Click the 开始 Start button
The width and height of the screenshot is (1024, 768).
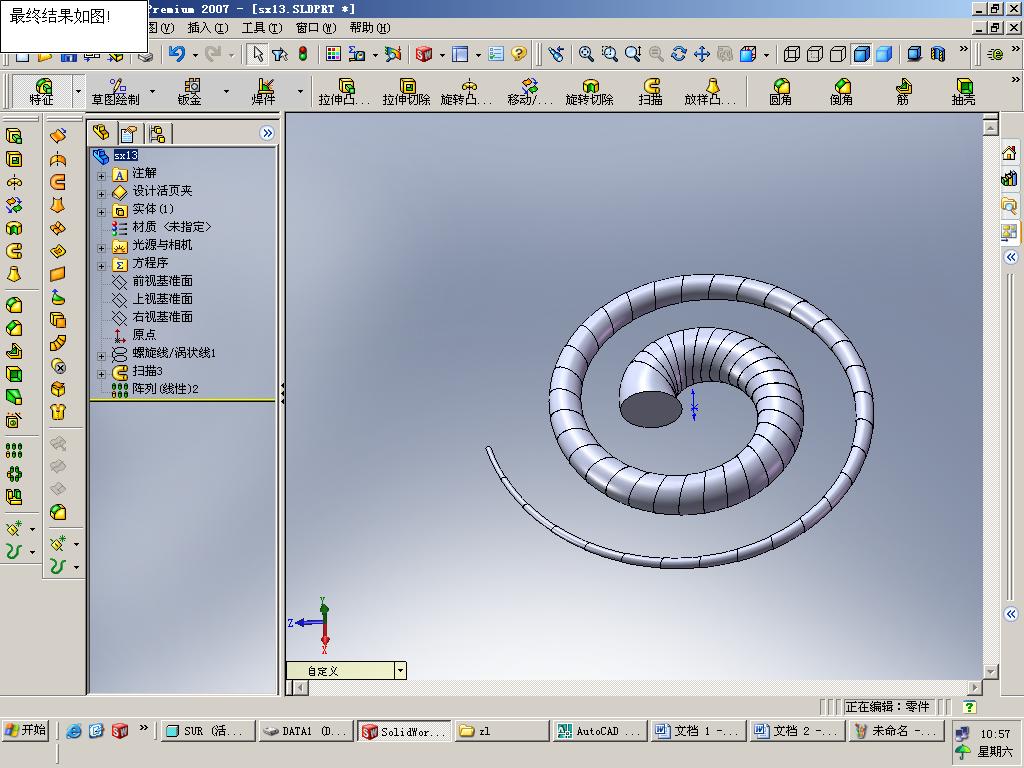pos(26,730)
